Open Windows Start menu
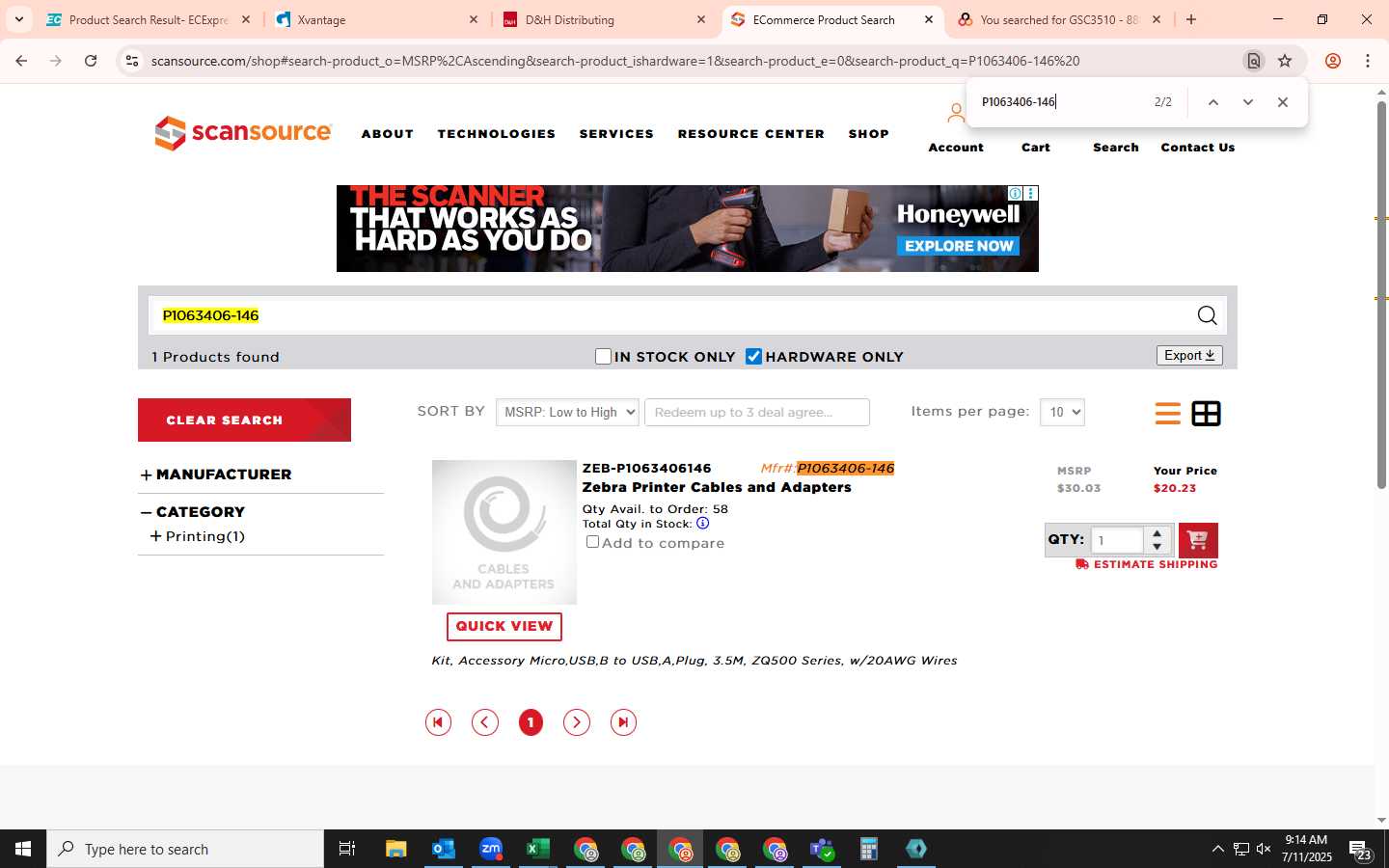The height and width of the screenshot is (868, 1389). [x=23, y=849]
